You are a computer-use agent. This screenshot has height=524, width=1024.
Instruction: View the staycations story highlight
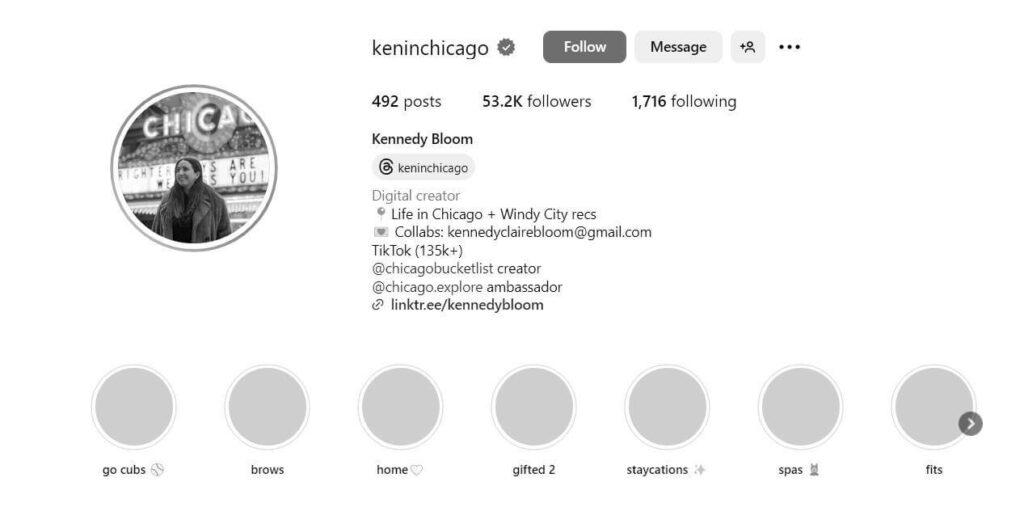pyautogui.click(x=667, y=406)
